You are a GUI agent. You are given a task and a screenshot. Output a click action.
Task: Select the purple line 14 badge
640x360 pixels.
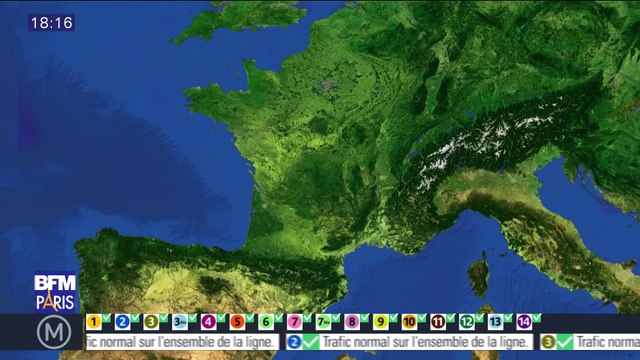pyautogui.click(x=524, y=322)
